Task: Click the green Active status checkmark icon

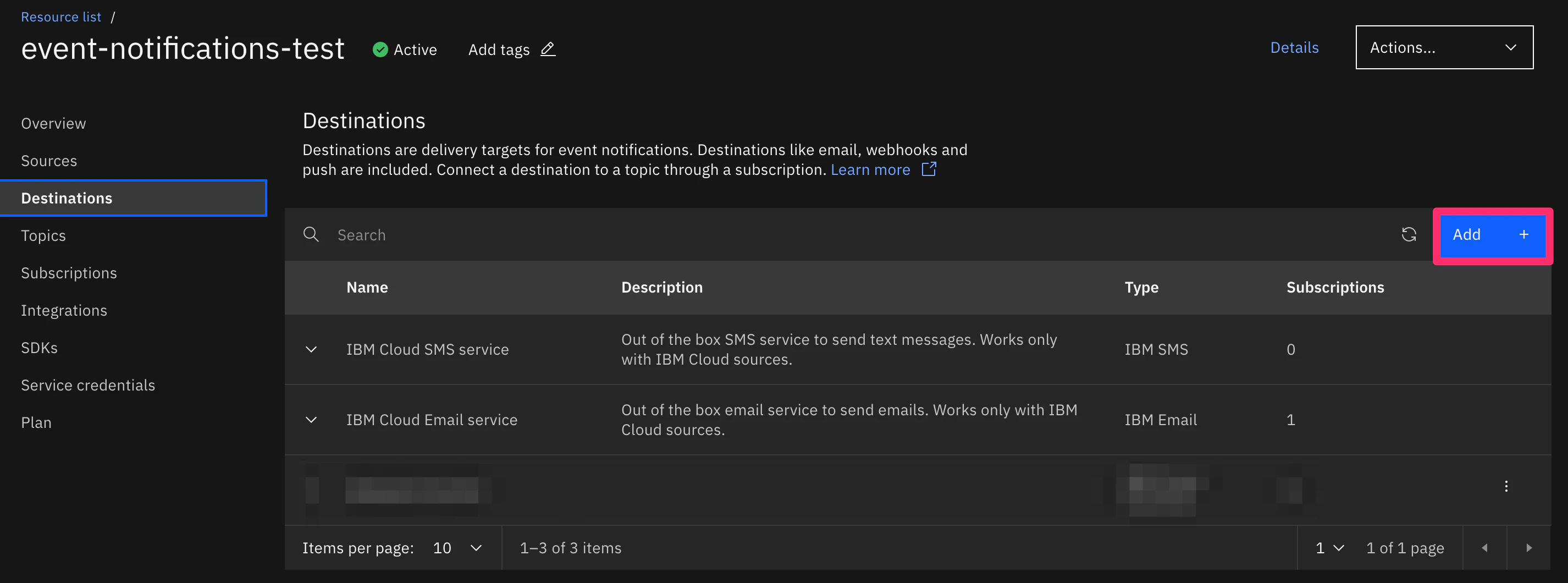Action: tap(380, 50)
